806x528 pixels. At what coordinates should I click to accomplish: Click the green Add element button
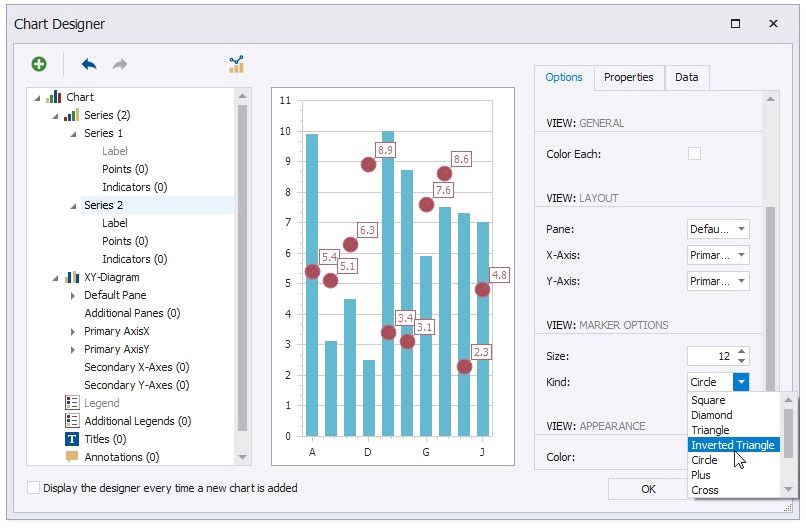(39, 65)
